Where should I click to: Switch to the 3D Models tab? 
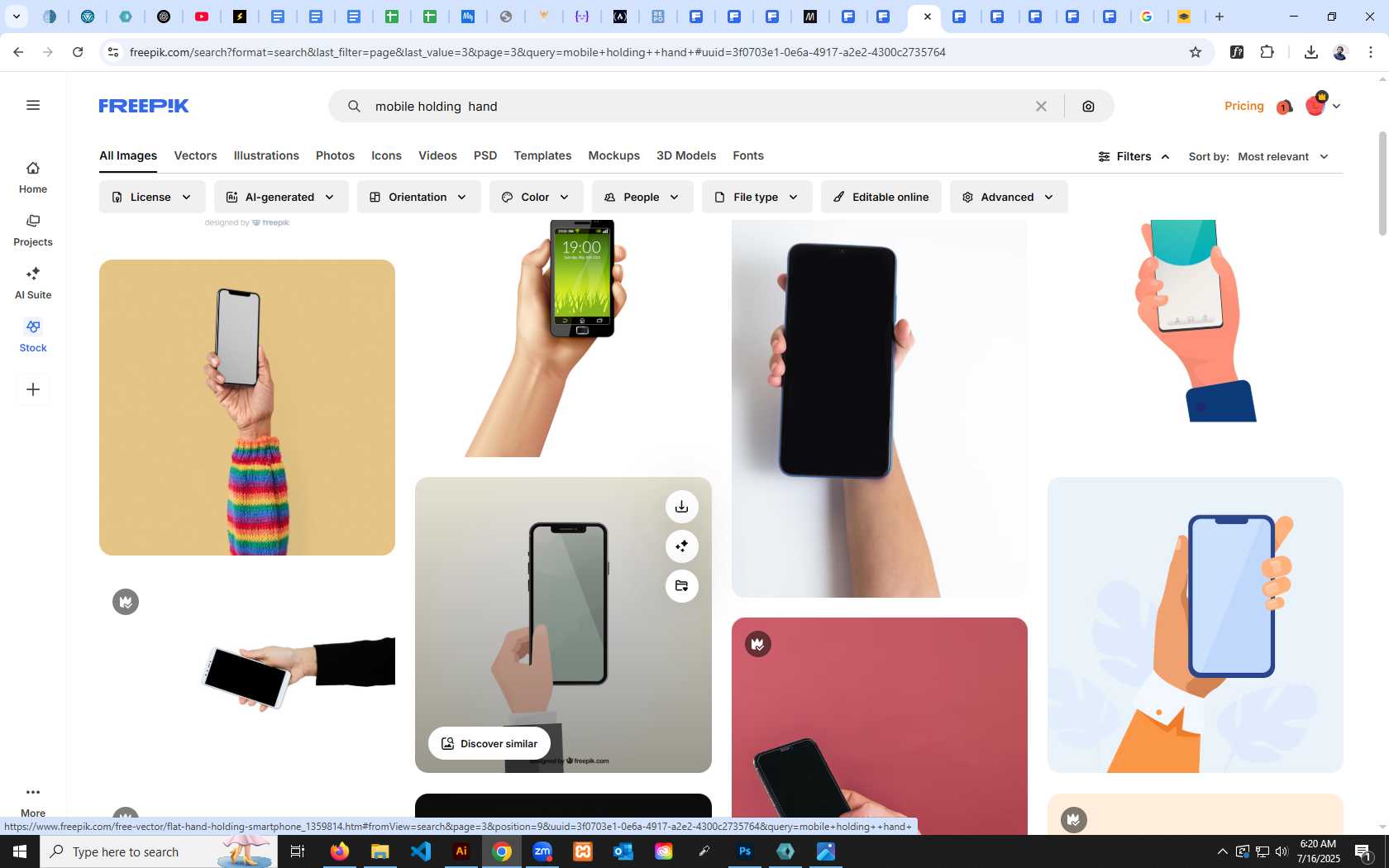tap(686, 155)
